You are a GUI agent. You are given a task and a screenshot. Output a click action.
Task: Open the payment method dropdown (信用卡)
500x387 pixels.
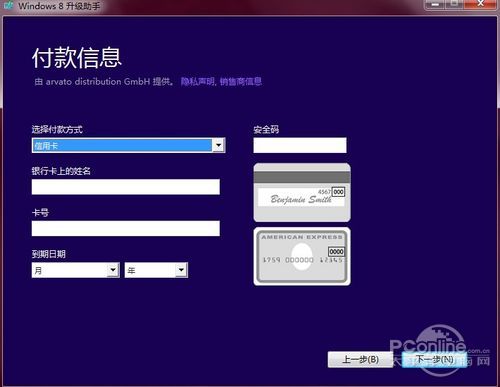click(128, 145)
